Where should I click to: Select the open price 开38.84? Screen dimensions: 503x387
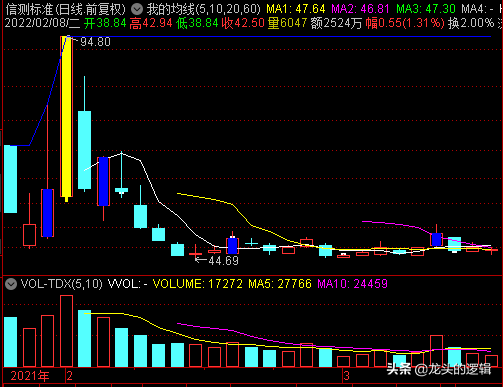(x=105, y=23)
